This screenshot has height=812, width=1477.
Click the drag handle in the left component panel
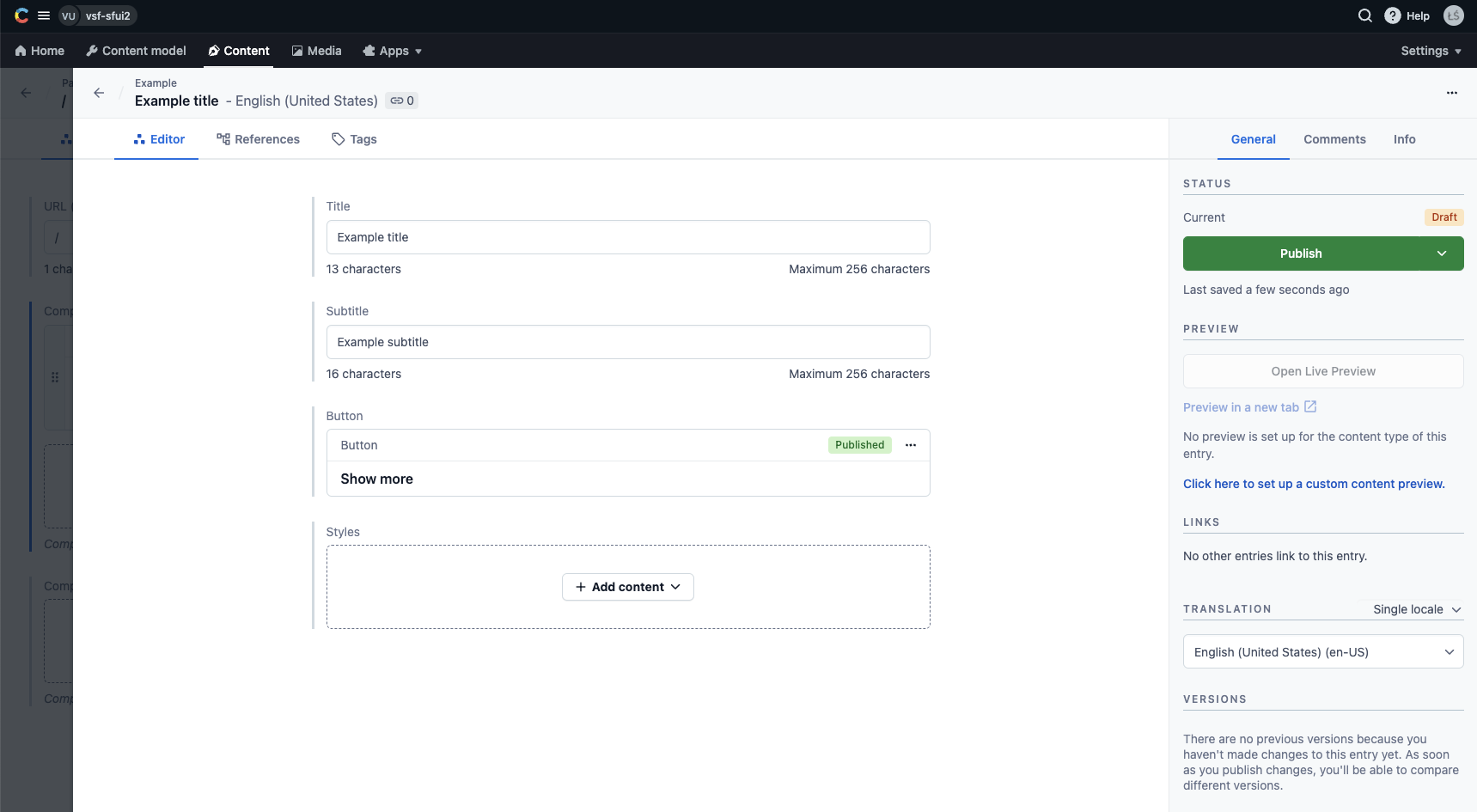coord(54,377)
